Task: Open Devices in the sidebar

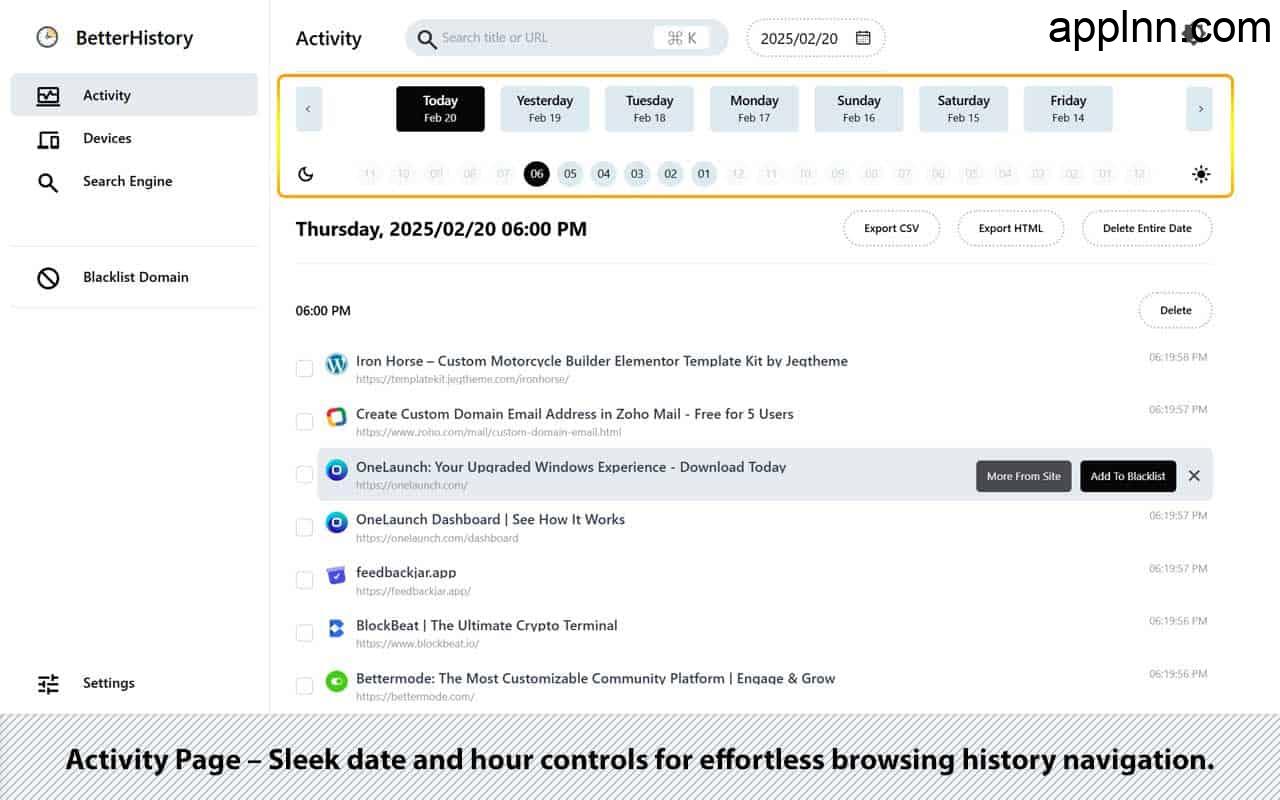Action: tap(107, 139)
